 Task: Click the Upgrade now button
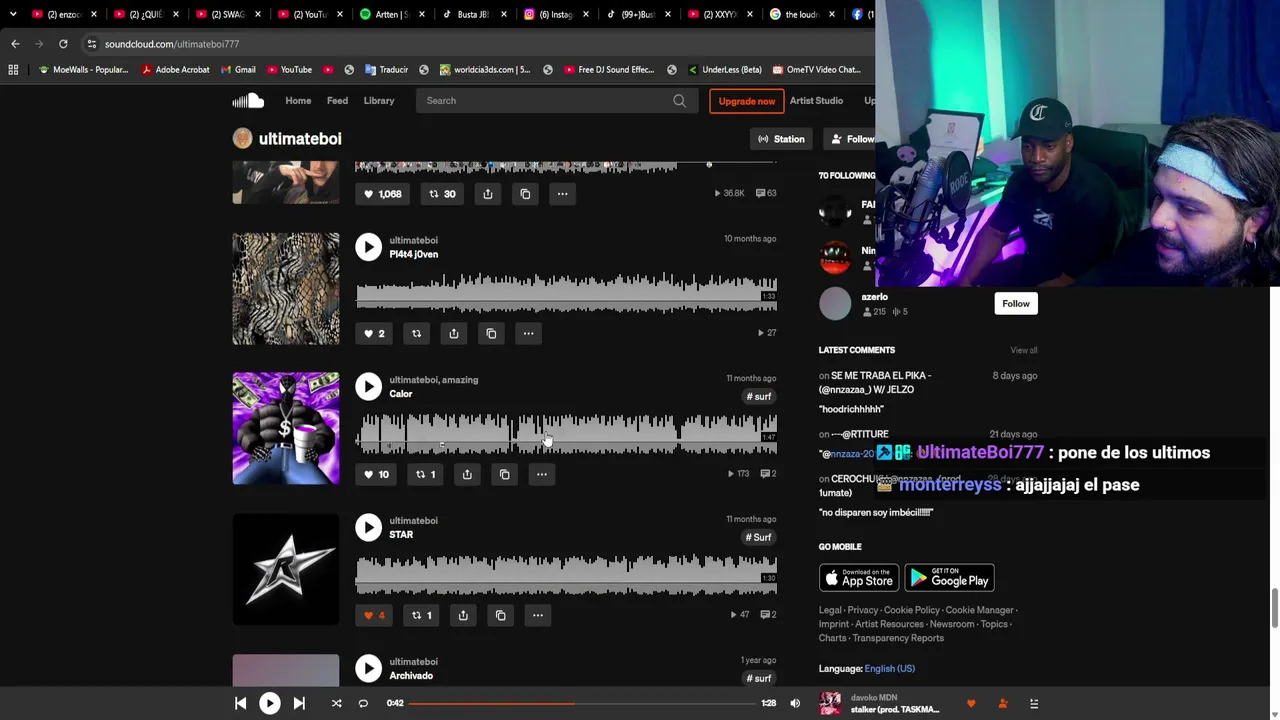pos(747,101)
